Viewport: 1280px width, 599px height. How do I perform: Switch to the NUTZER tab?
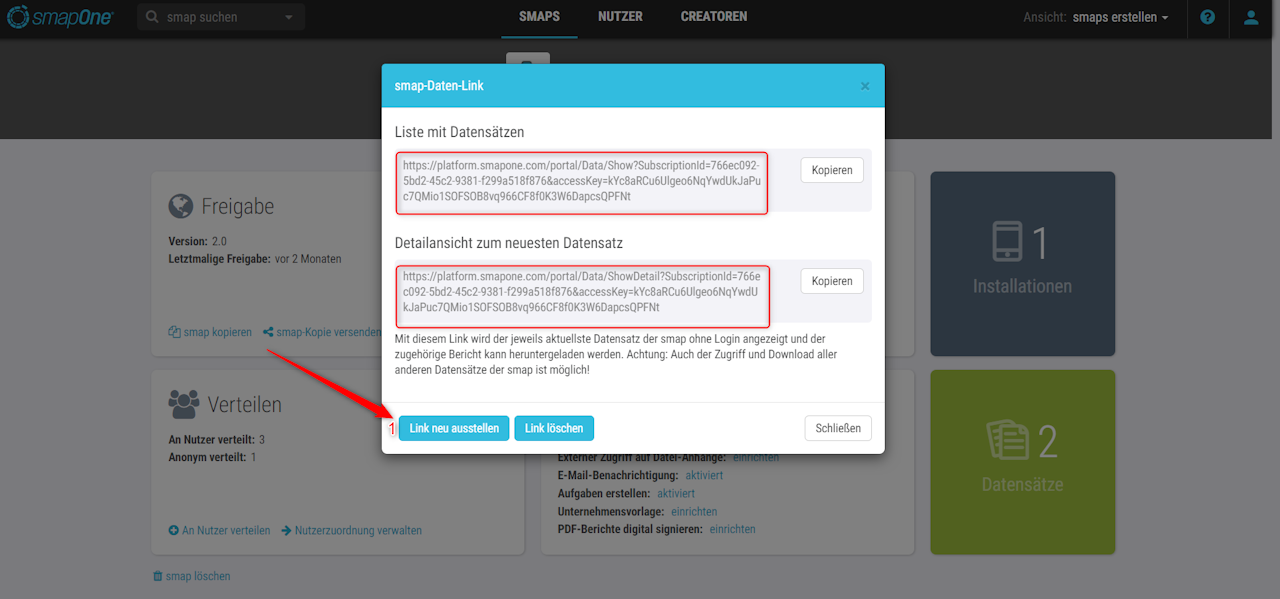pyautogui.click(x=620, y=17)
